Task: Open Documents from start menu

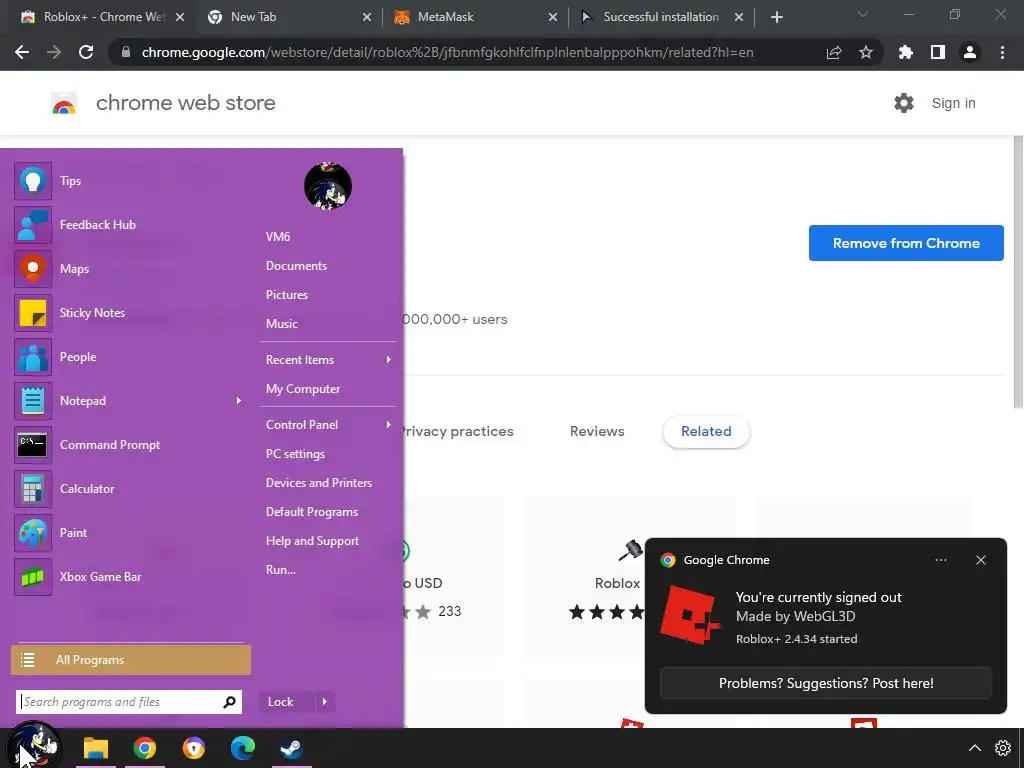Action: pyautogui.click(x=296, y=266)
